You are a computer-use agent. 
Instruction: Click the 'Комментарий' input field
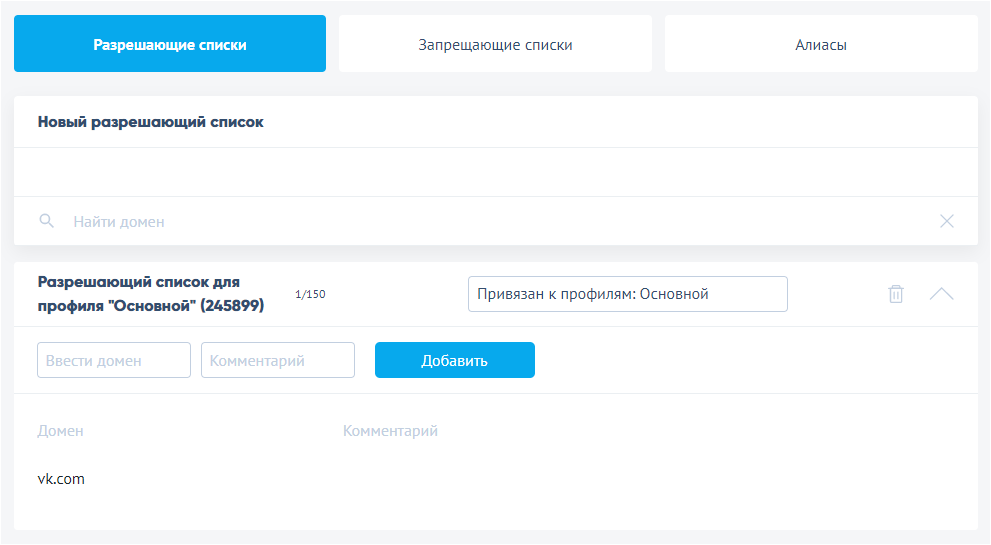[277, 360]
